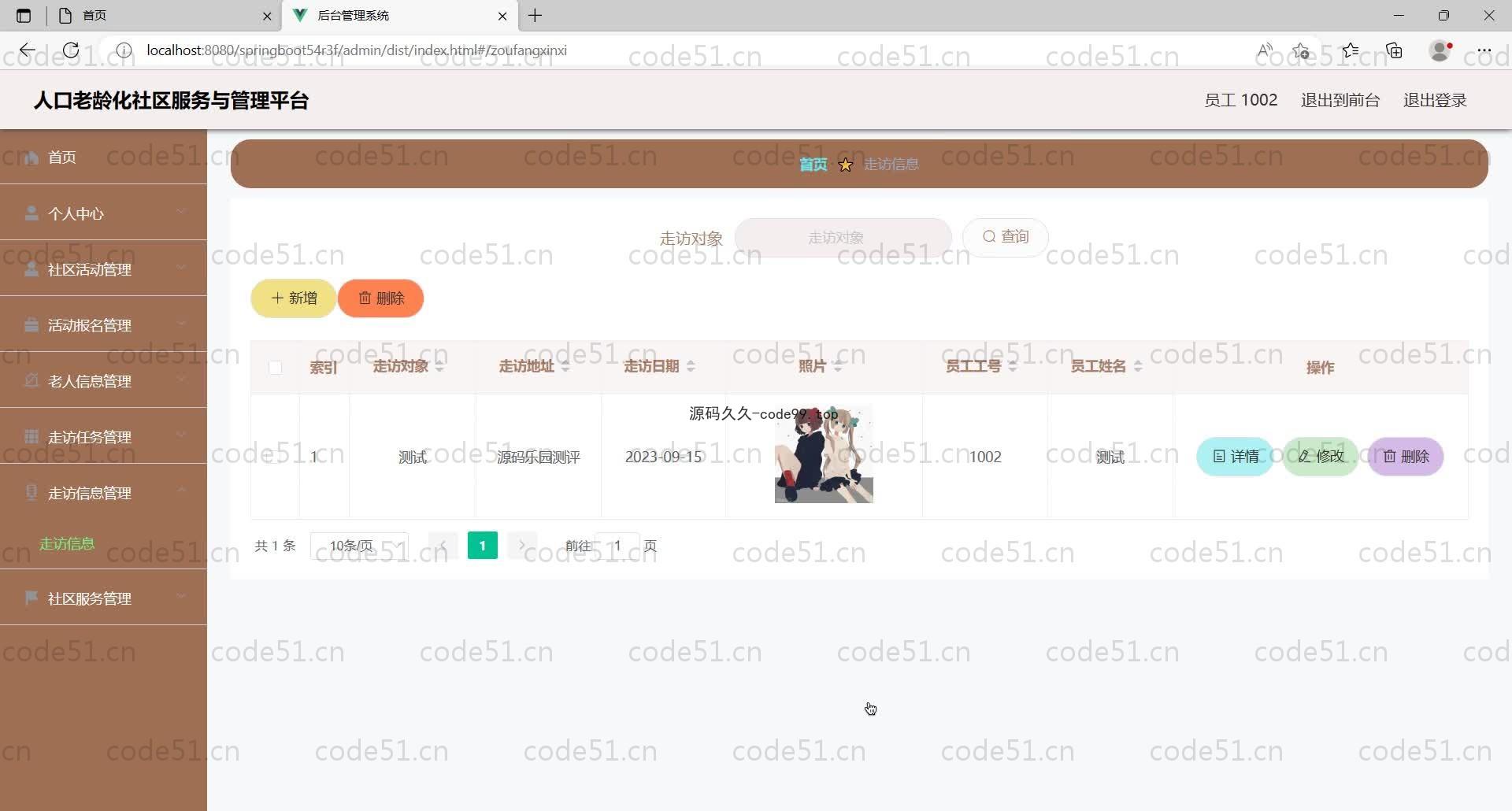Viewport: 1512px width, 811px height.
Task: Expand the 老人信息管理 sidebar menu
Action: [103, 381]
